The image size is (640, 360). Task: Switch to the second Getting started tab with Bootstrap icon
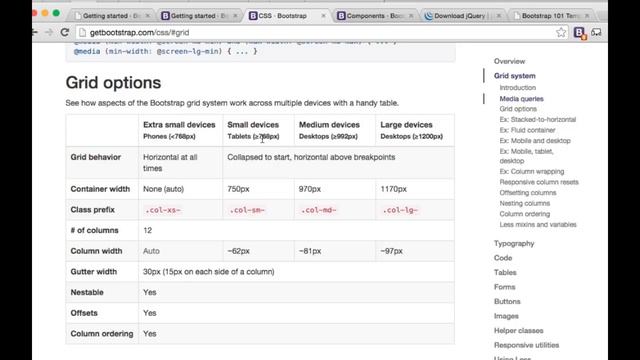pos(199,16)
